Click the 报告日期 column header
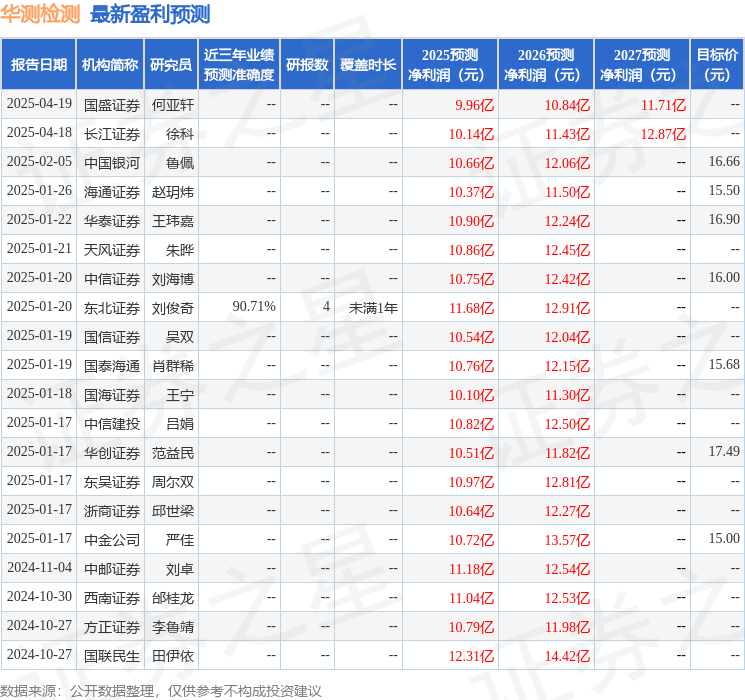This screenshot has width=745, height=700. pos(38,65)
